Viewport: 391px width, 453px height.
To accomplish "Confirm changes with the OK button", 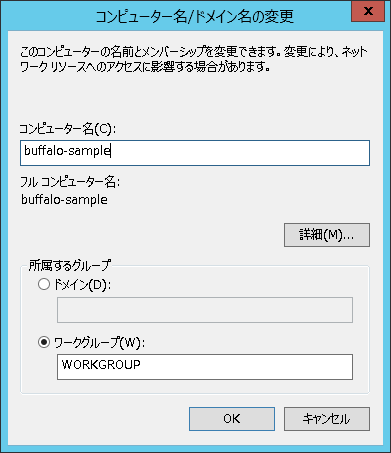I will pos(232,419).
